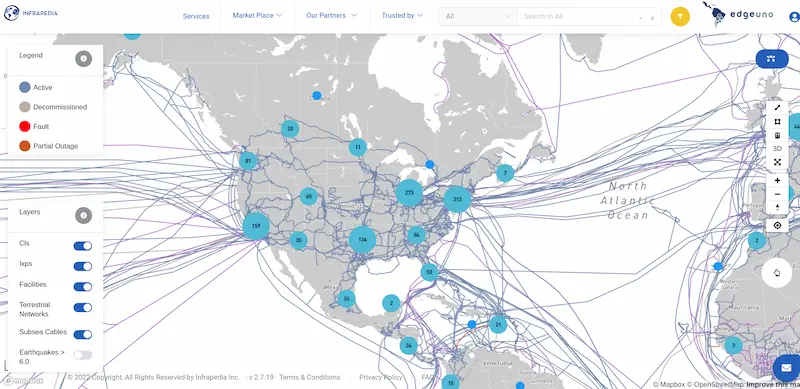Toggle fullscreen map mode
Screen dimensions: 800x389
click(x=777, y=162)
